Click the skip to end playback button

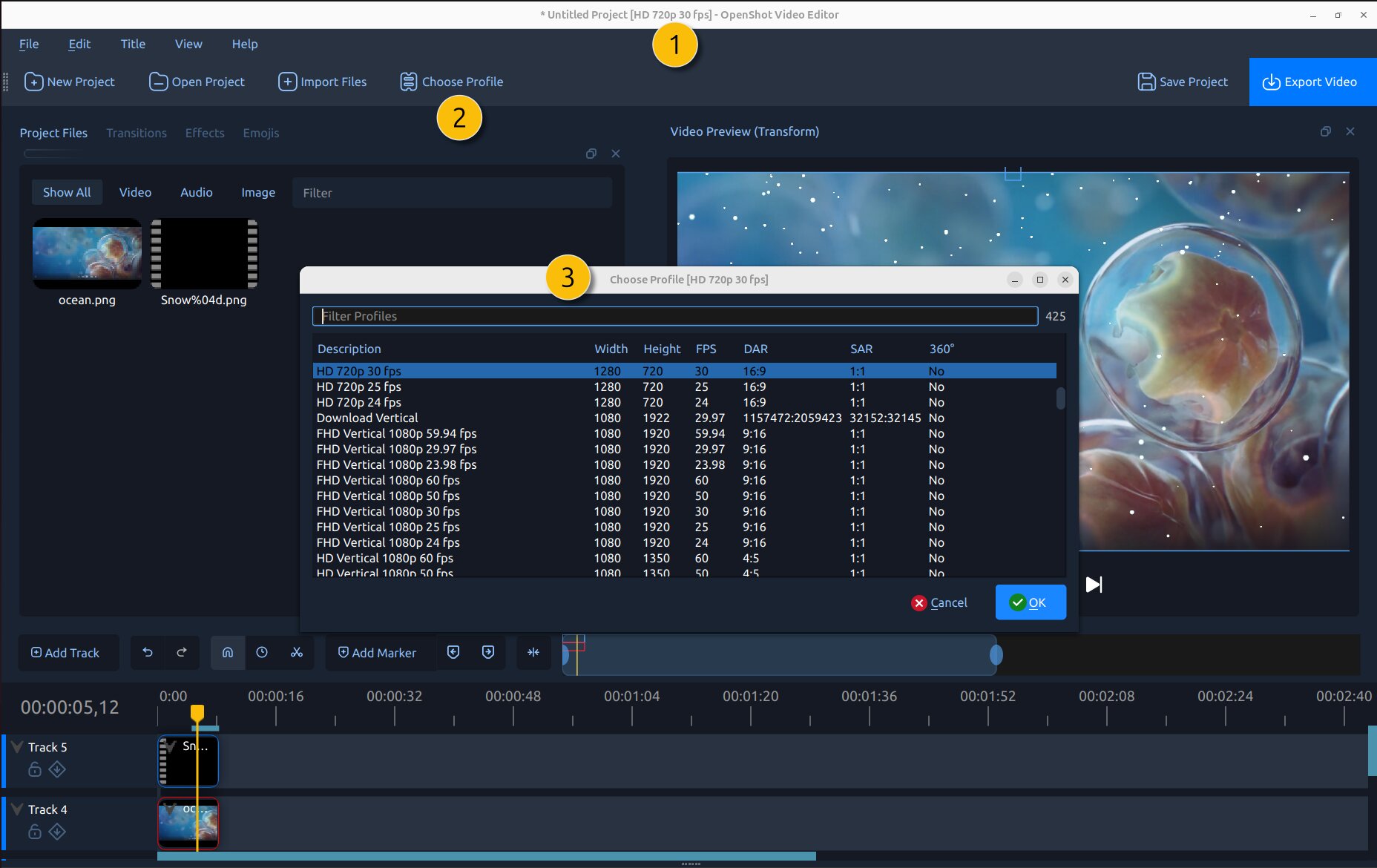point(1094,585)
